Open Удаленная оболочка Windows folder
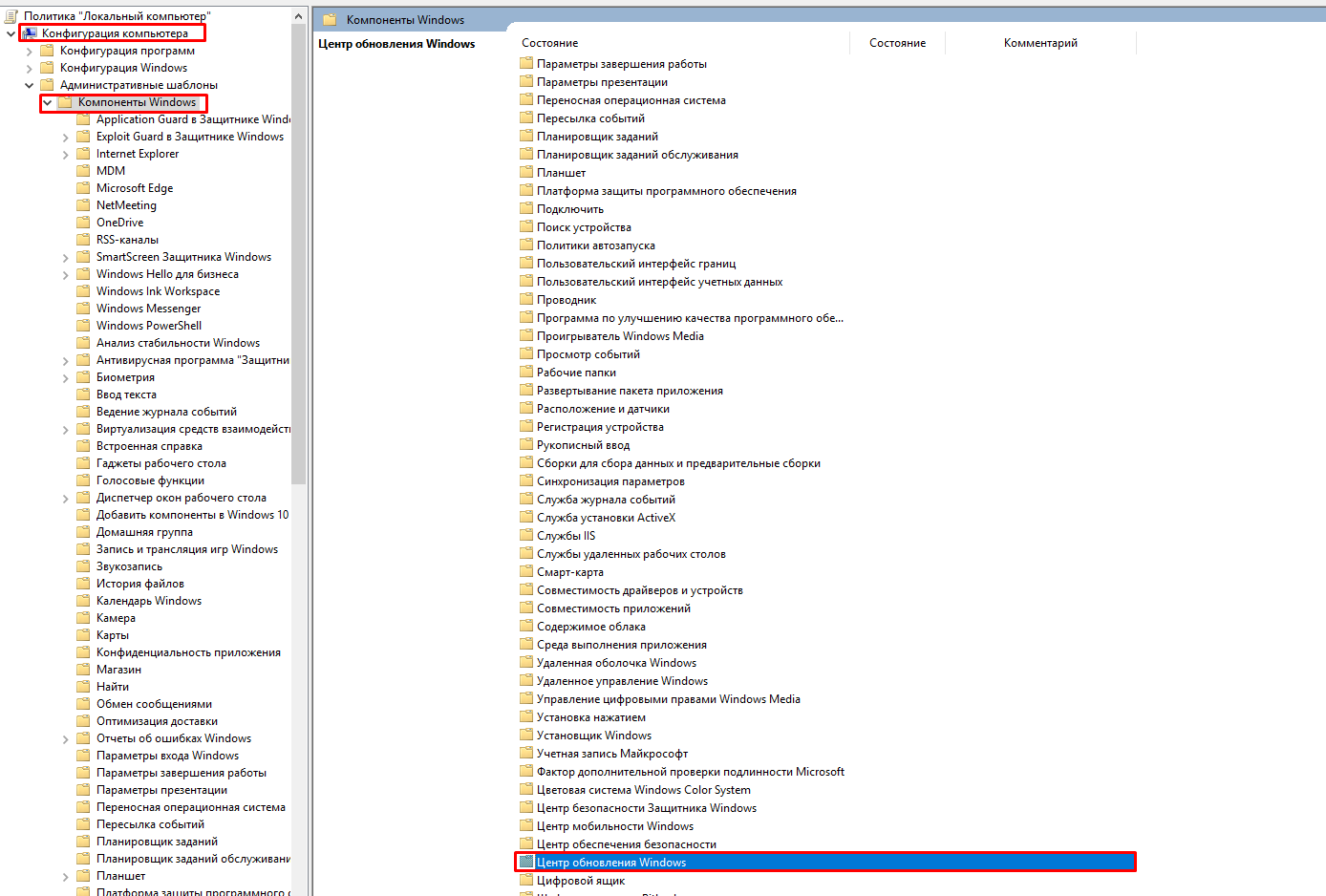The width and height of the screenshot is (1326, 896). click(x=616, y=663)
